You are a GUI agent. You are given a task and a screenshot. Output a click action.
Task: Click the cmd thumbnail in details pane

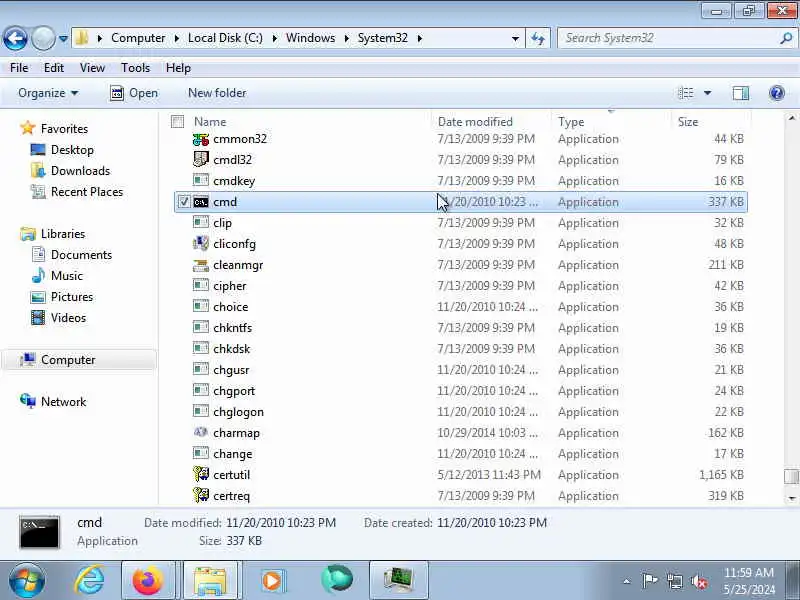pyautogui.click(x=39, y=532)
